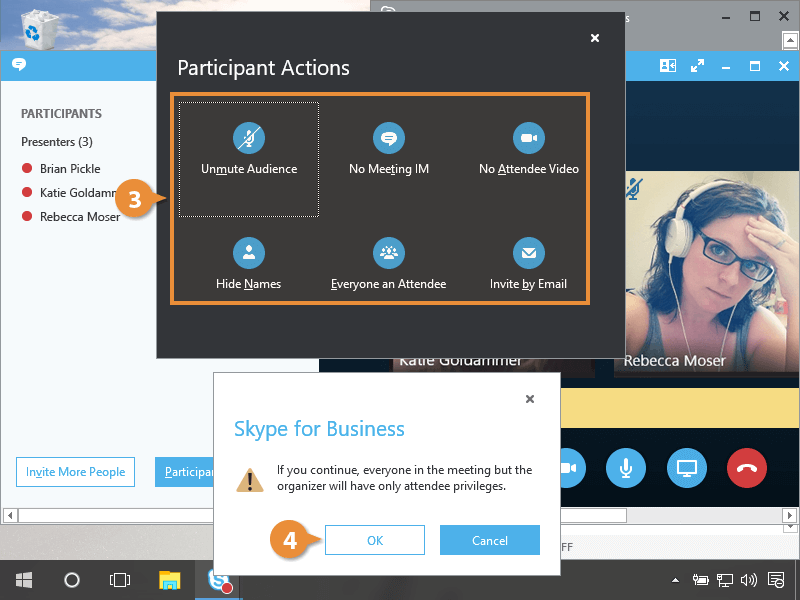Click the Unmute Audience icon
Screen dimensions: 800x600
point(248,138)
